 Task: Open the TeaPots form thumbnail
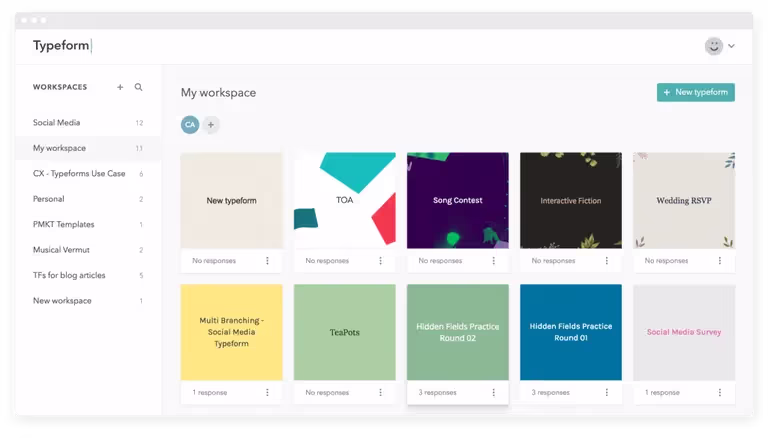click(345, 332)
